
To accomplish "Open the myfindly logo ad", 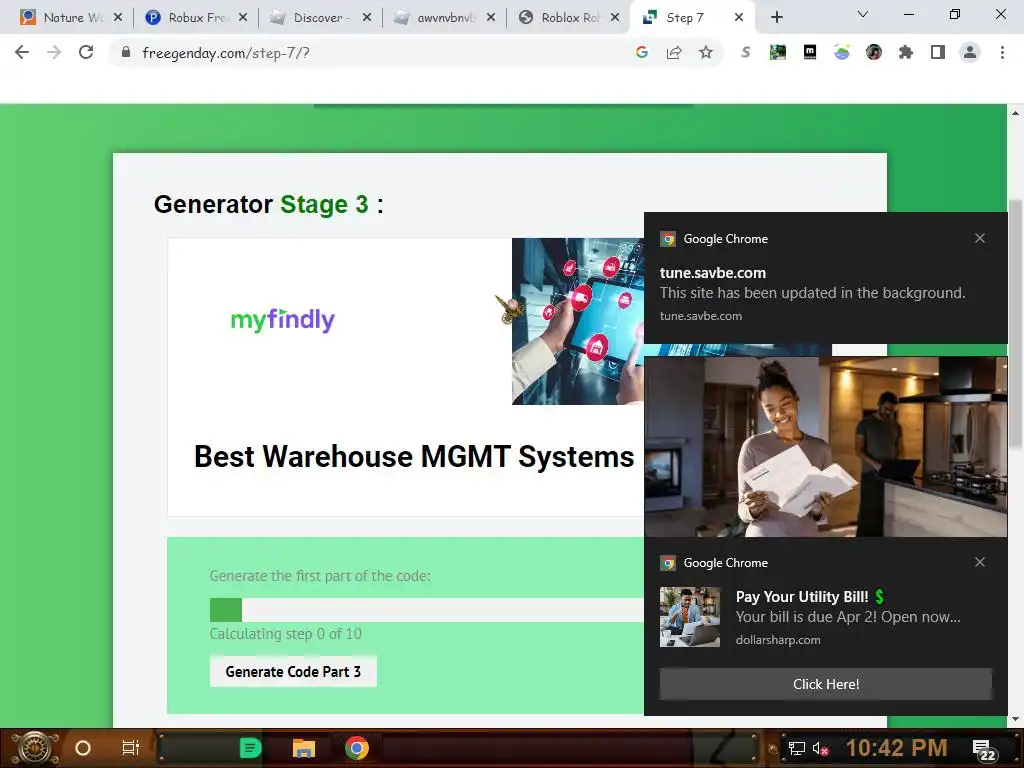I will (x=283, y=319).
